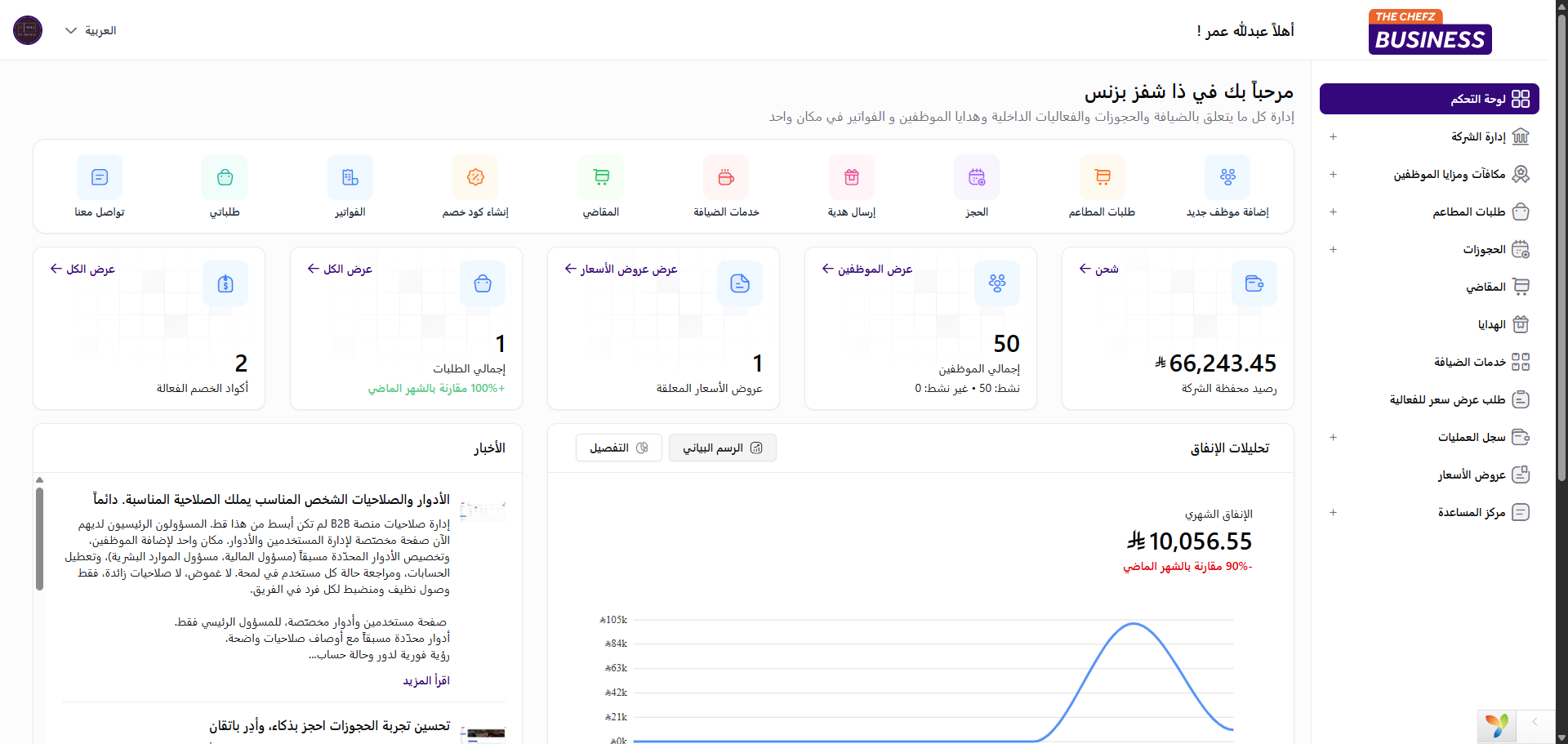Click the لوحة التحكم dashboard icon in the sidebar
The height and width of the screenshot is (744, 1568).
tap(1521, 99)
